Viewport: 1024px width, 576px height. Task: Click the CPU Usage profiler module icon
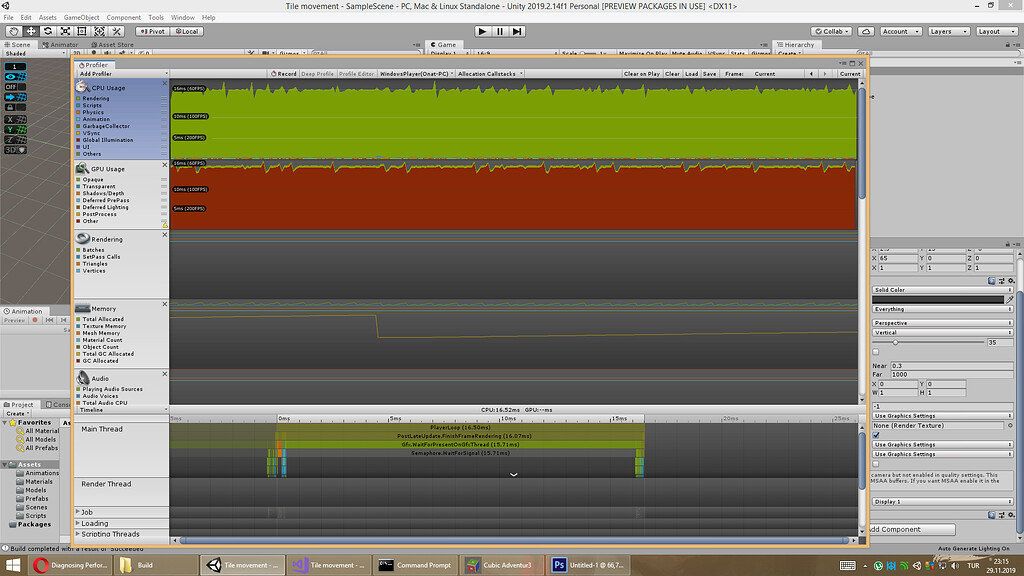tap(80, 87)
